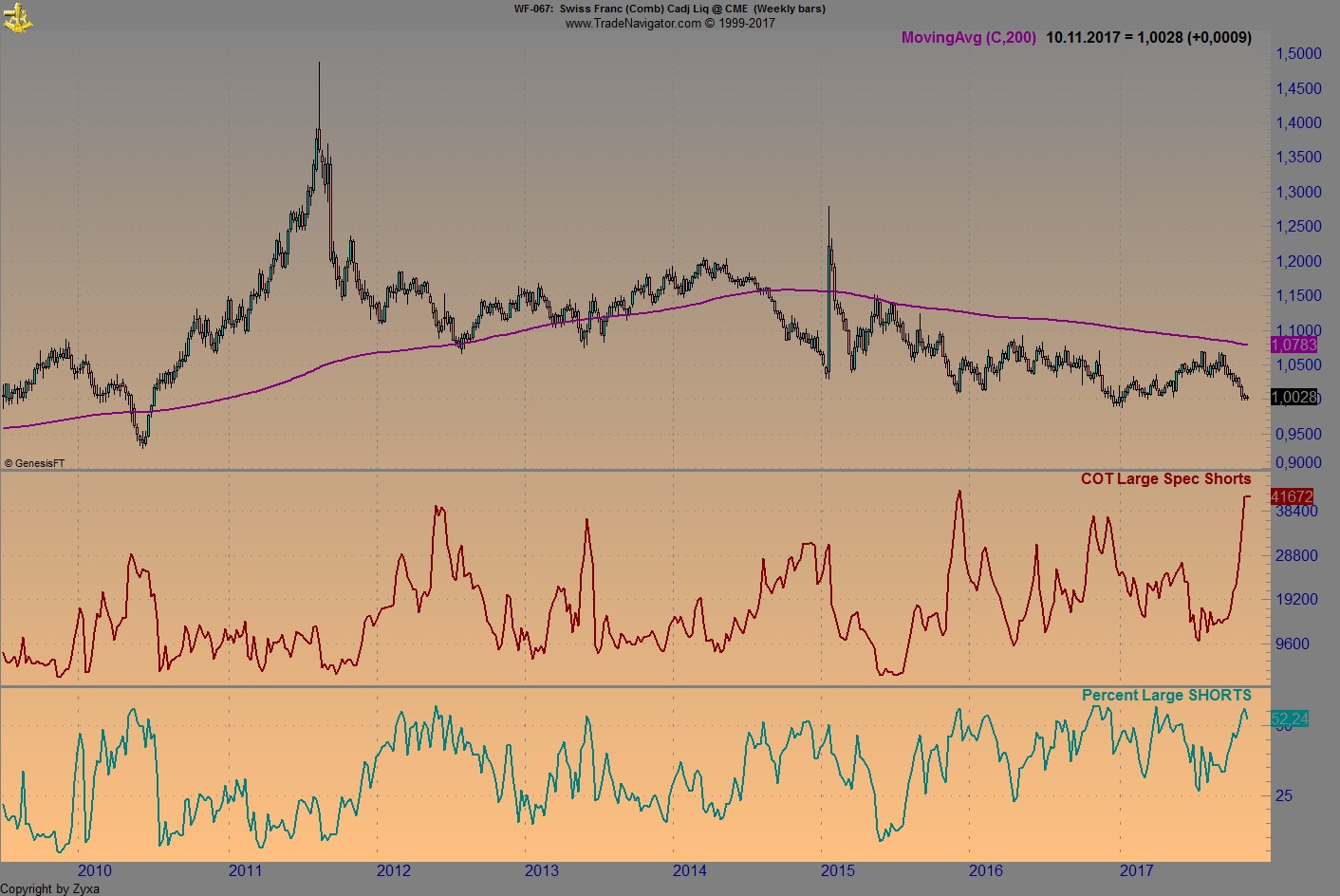Click the 1,2500 price axis label
This screenshot has height=896, width=1340.
[x=1298, y=227]
